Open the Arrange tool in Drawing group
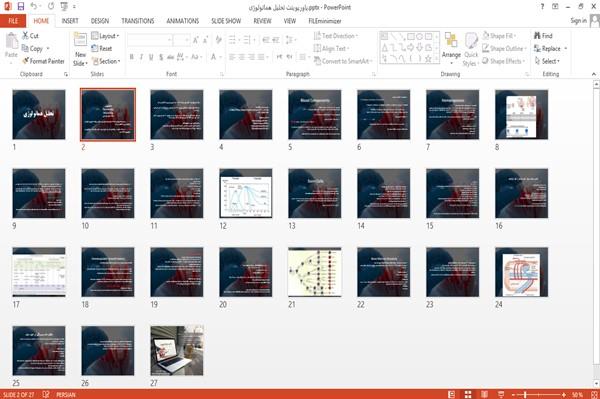The width and height of the screenshot is (600, 399). pyautogui.click(x=451, y=49)
